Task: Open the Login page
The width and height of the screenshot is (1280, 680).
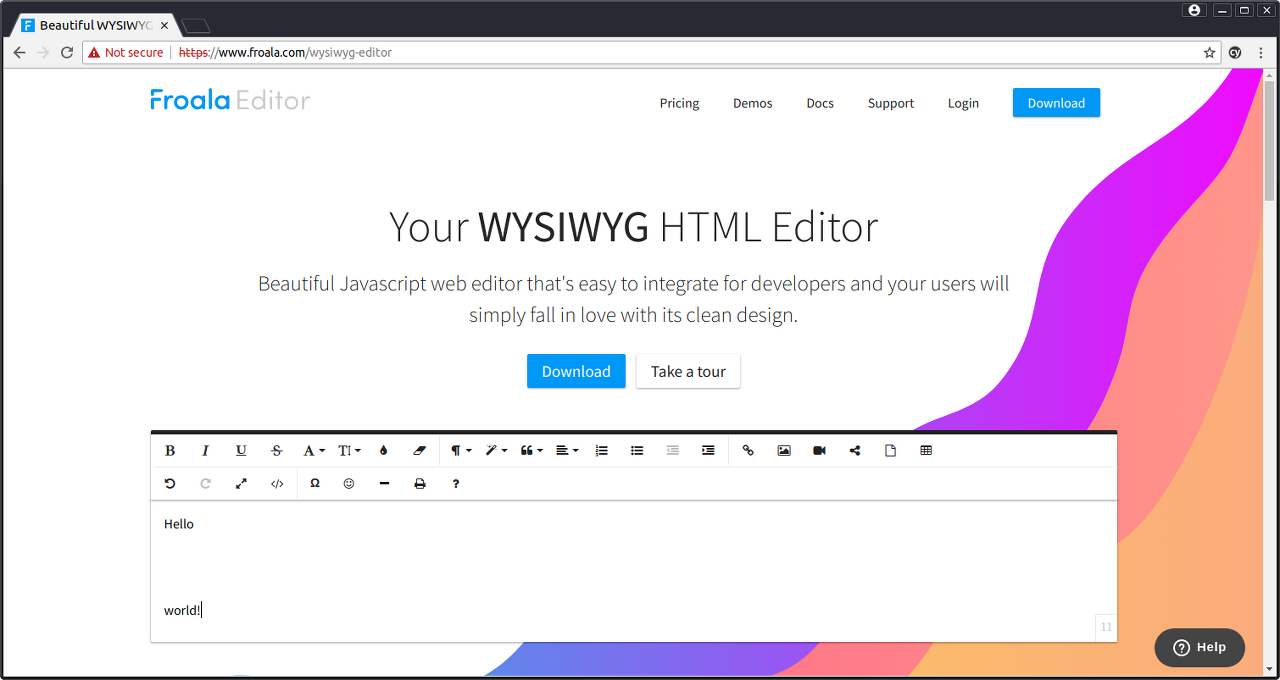Action: click(964, 103)
